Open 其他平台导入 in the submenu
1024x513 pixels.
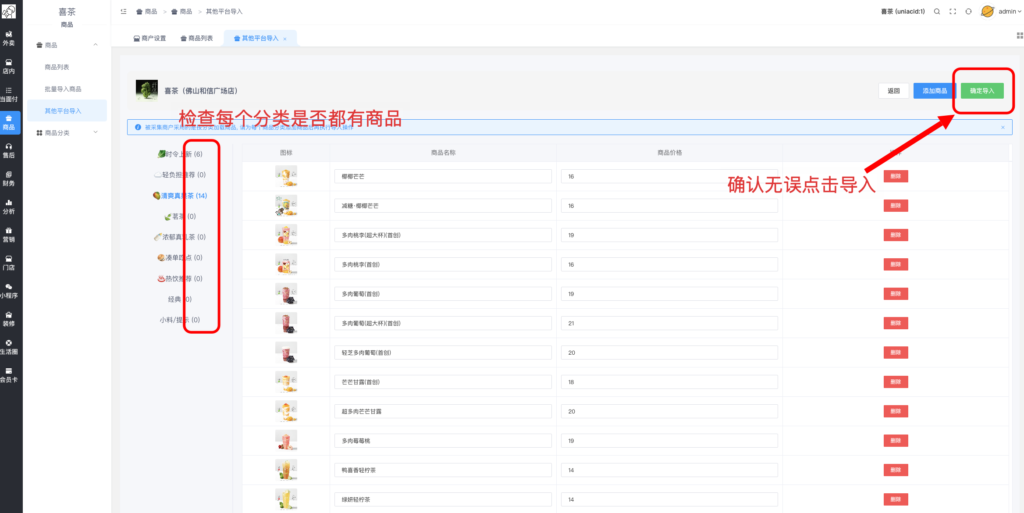[63, 111]
